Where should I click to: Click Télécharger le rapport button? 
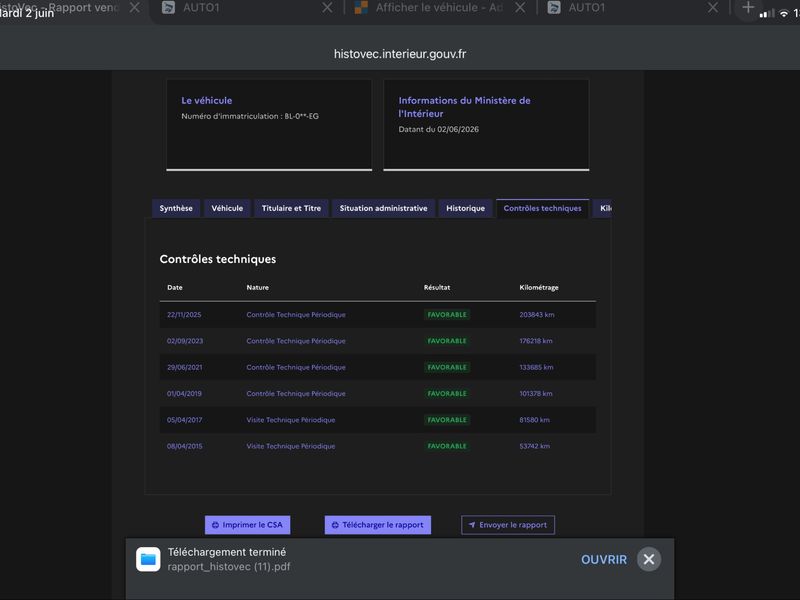(x=378, y=524)
